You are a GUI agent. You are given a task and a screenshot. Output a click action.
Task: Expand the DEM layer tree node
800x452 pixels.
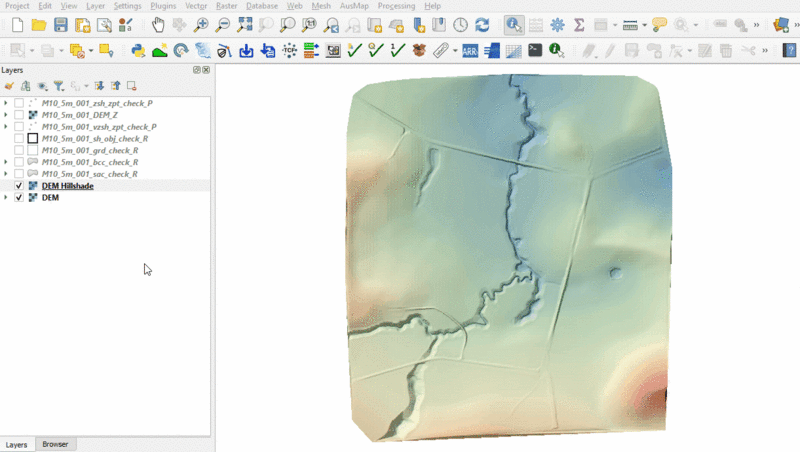(x=6, y=198)
